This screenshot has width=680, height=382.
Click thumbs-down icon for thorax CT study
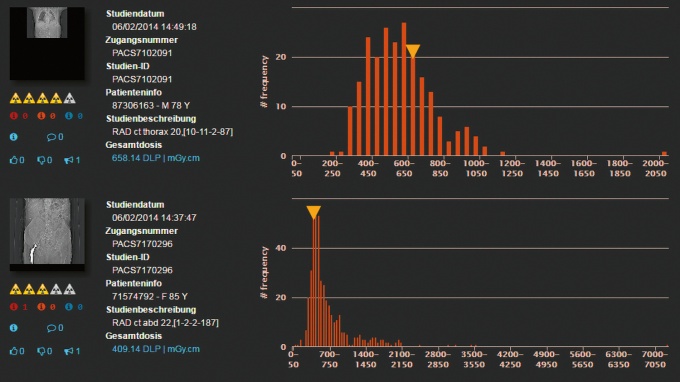[41, 160]
